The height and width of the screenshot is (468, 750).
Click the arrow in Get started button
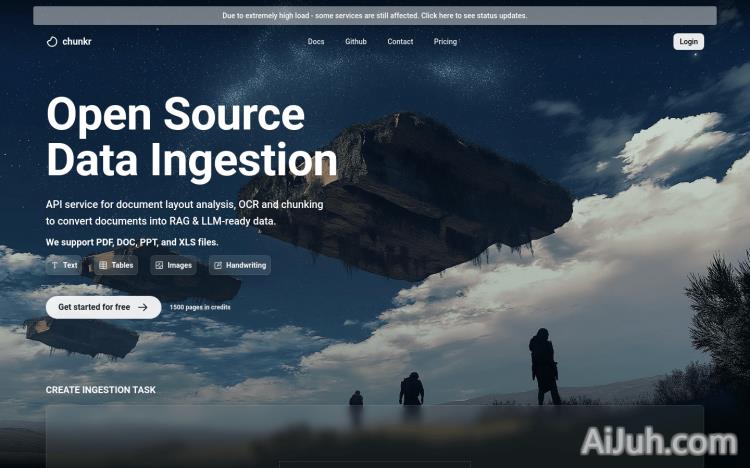tap(143, 307)
